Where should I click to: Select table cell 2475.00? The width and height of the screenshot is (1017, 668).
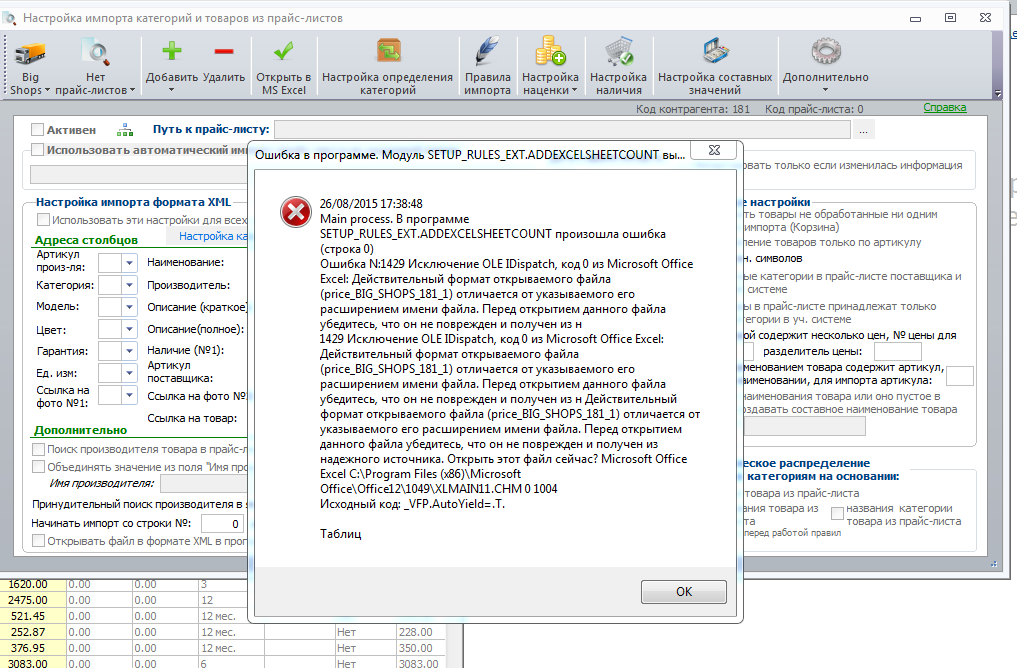tap(34, 600)
